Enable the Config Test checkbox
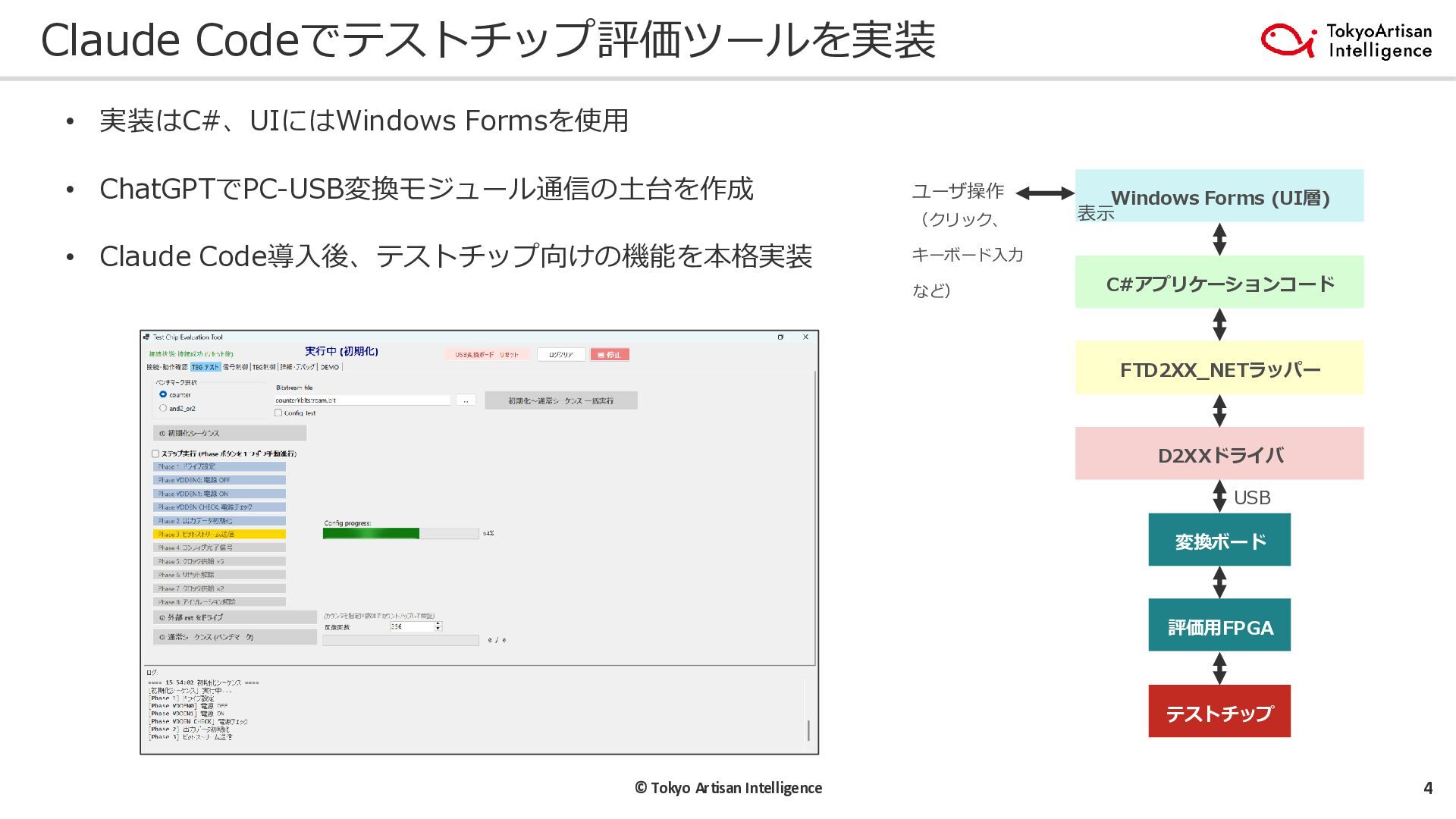The image size is (1456, 819). coord(278,413)
